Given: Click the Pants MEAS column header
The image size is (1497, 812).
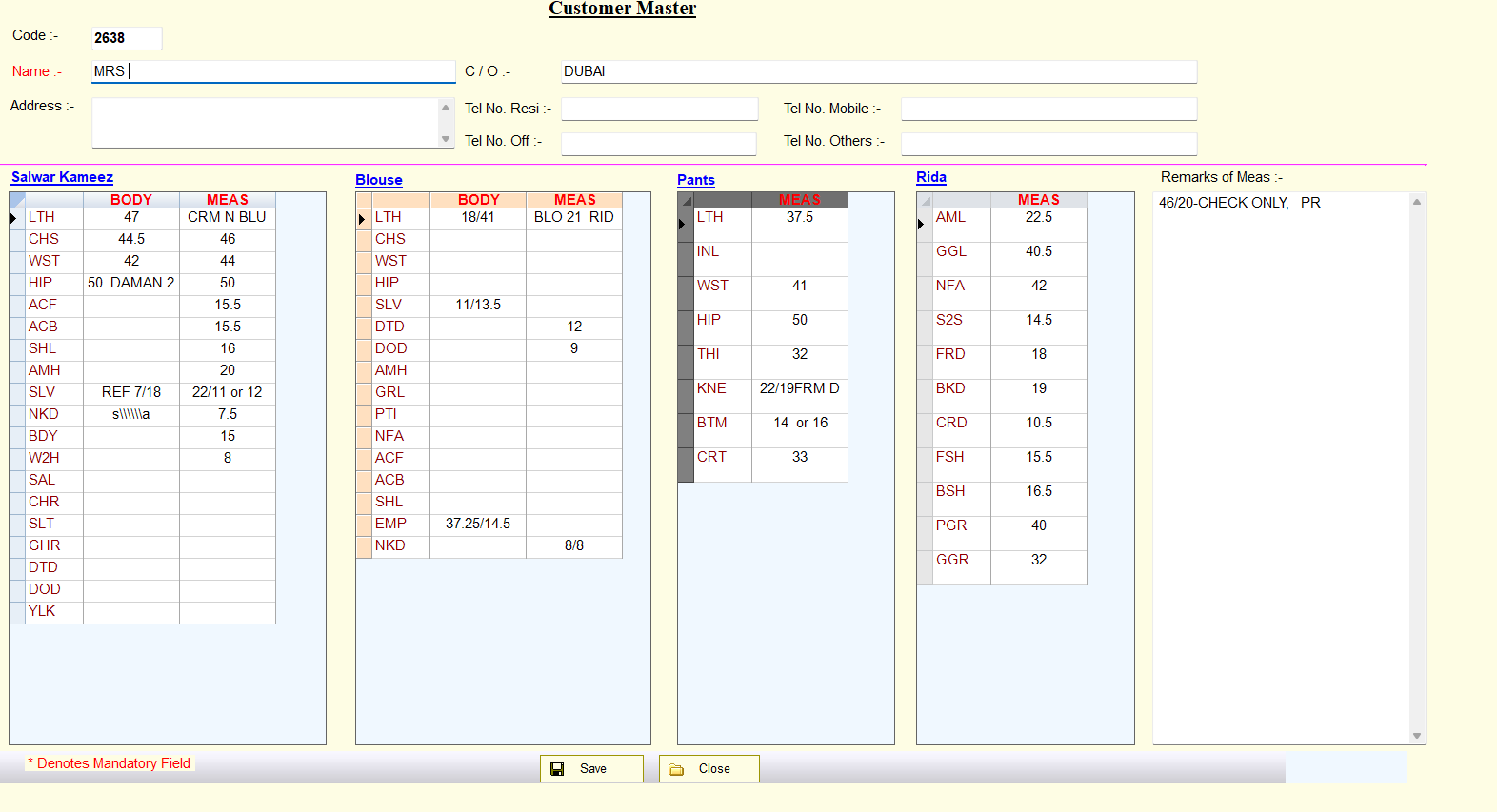Looking at the screenshot, I should pyautogui.click(x=800, y=200).
